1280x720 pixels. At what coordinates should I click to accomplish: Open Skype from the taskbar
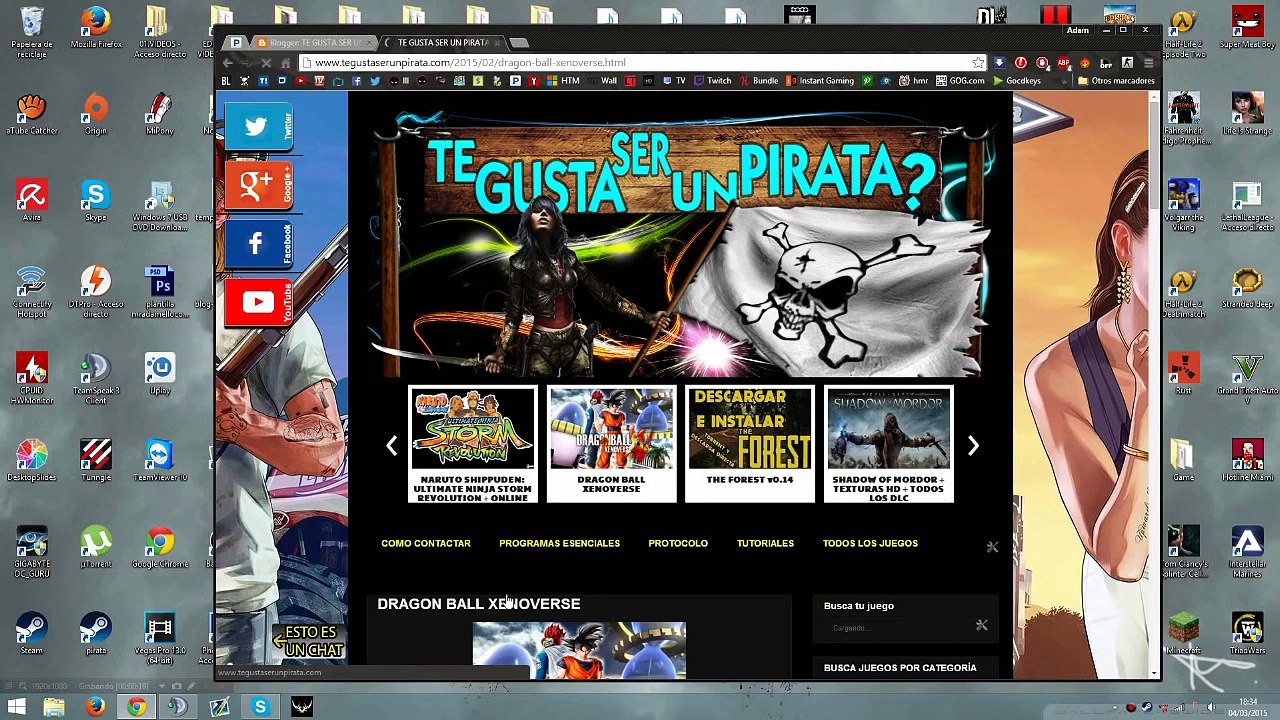coord(260,708)
